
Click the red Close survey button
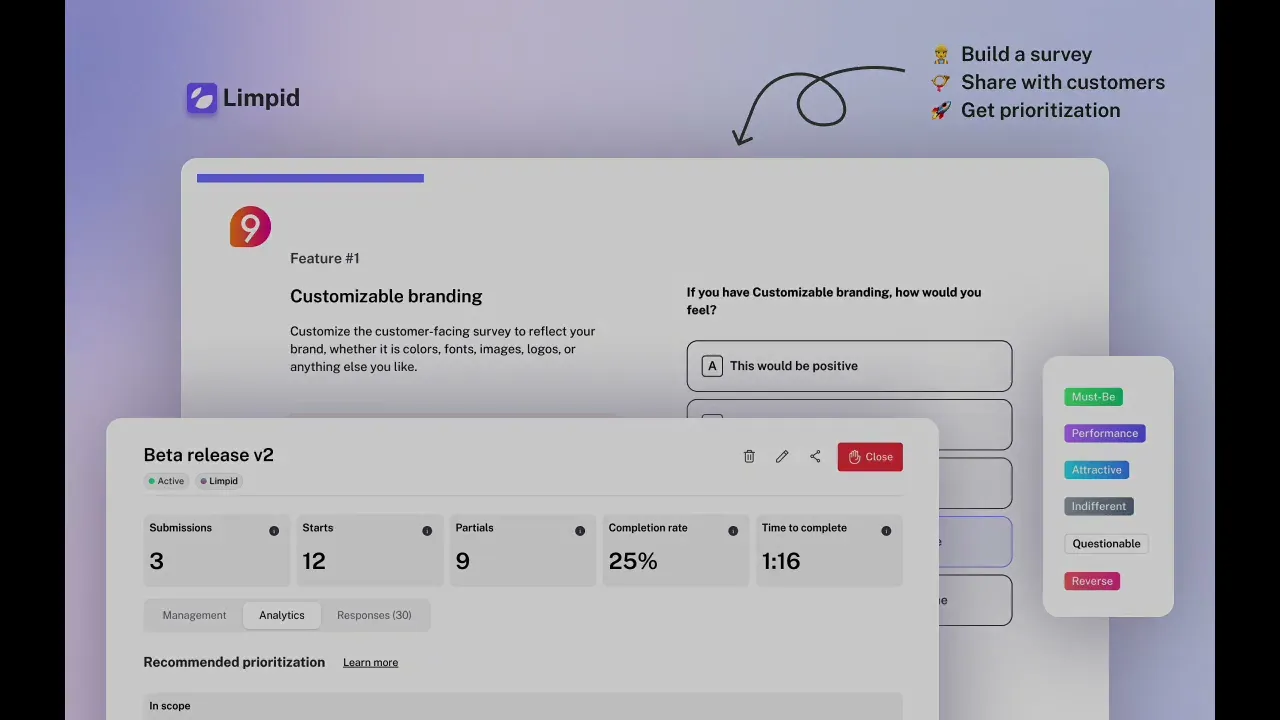[x=870, y=457]
